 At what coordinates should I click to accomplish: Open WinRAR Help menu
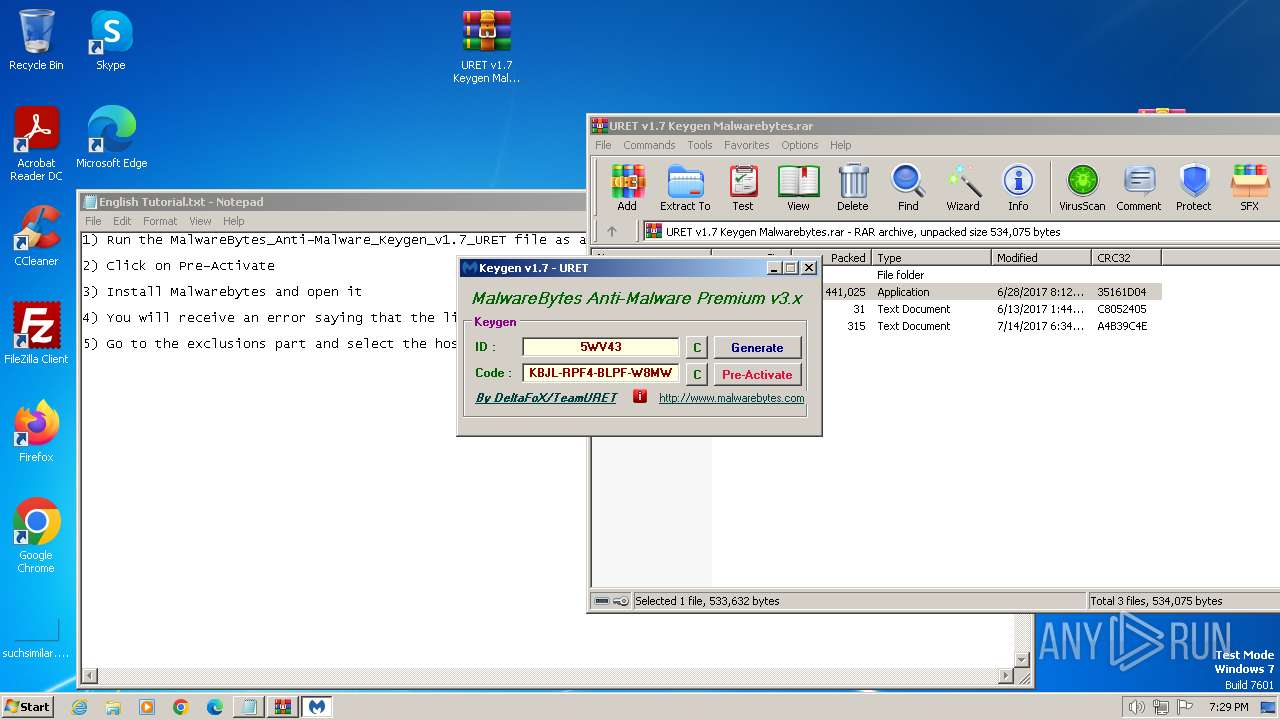pyautogui.click(x=840, y=145)
